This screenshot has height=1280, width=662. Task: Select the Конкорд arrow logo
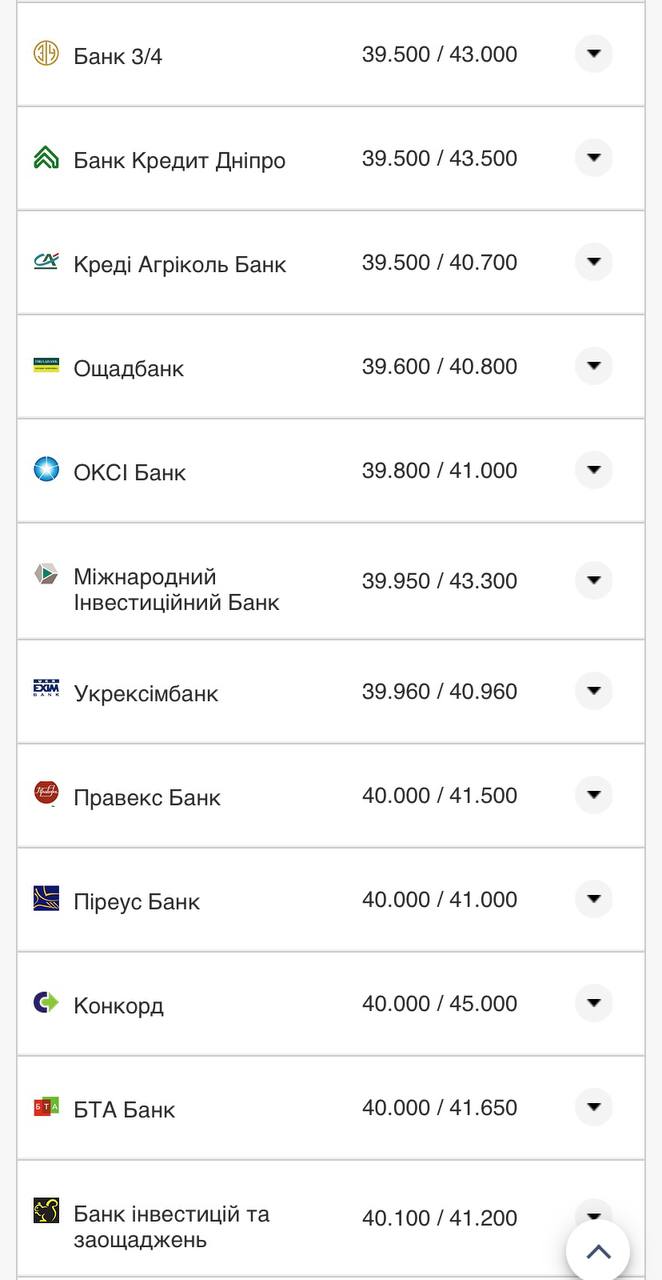44,1003
